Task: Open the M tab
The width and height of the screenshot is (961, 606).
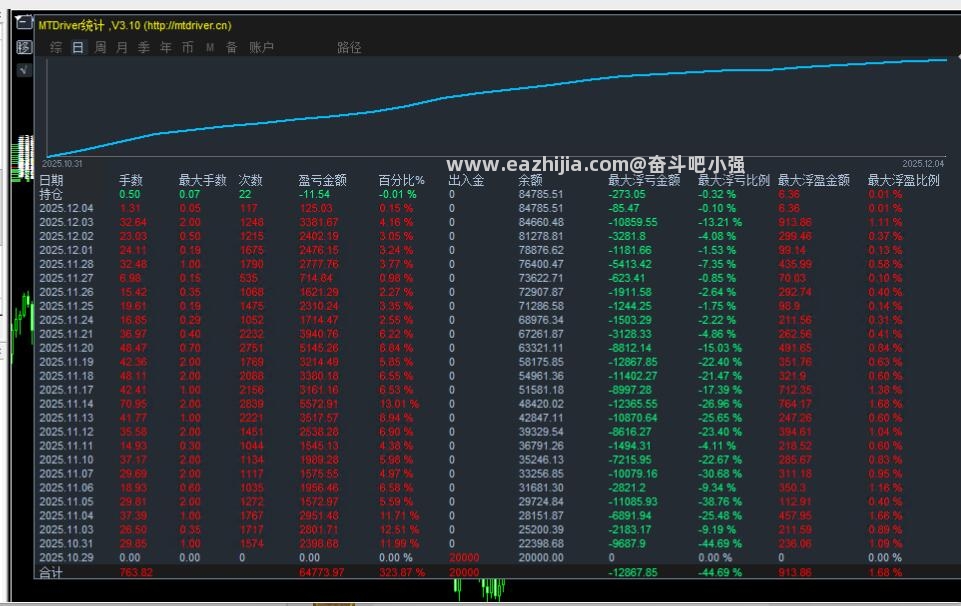Action: pos(210,48)
